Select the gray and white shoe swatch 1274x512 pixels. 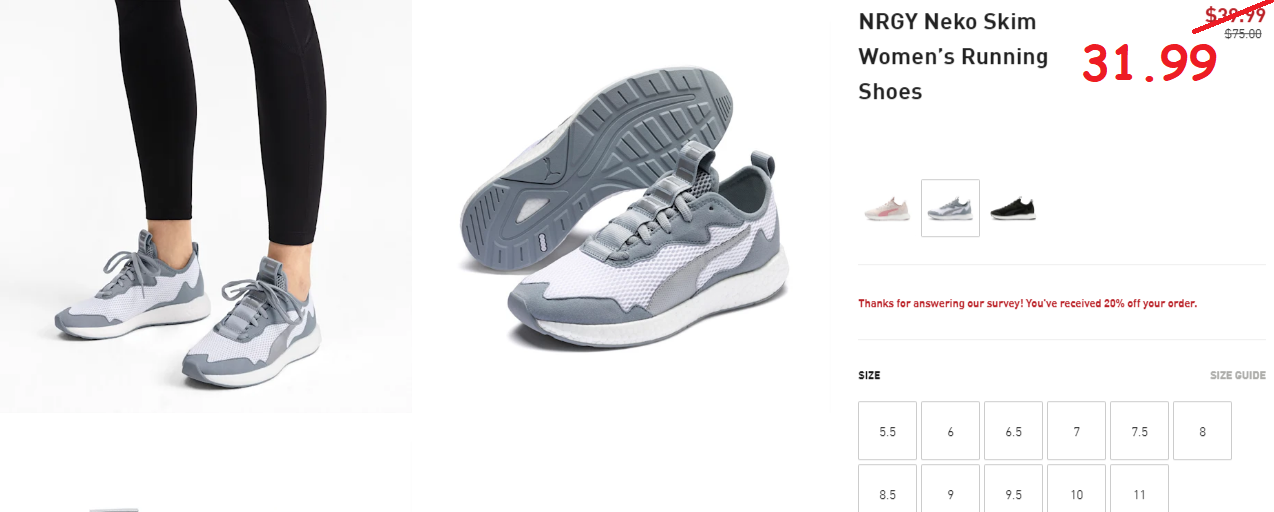[950, 208]
